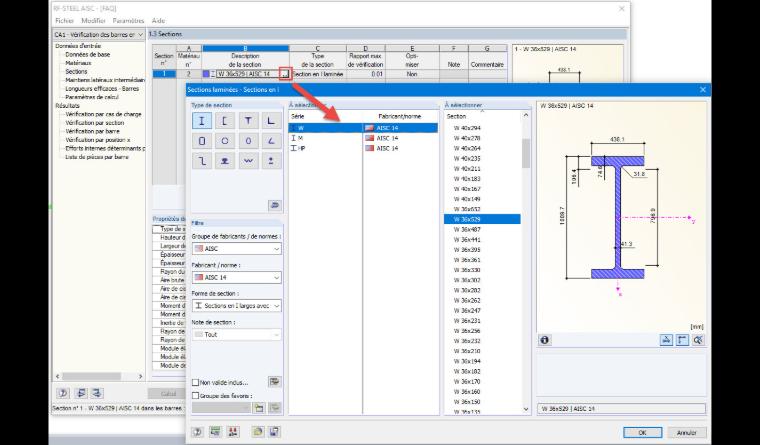The height and width of the screenshot is (445, 760).
Task: Close the Sections laminées dialog
Action: (703, 90)
